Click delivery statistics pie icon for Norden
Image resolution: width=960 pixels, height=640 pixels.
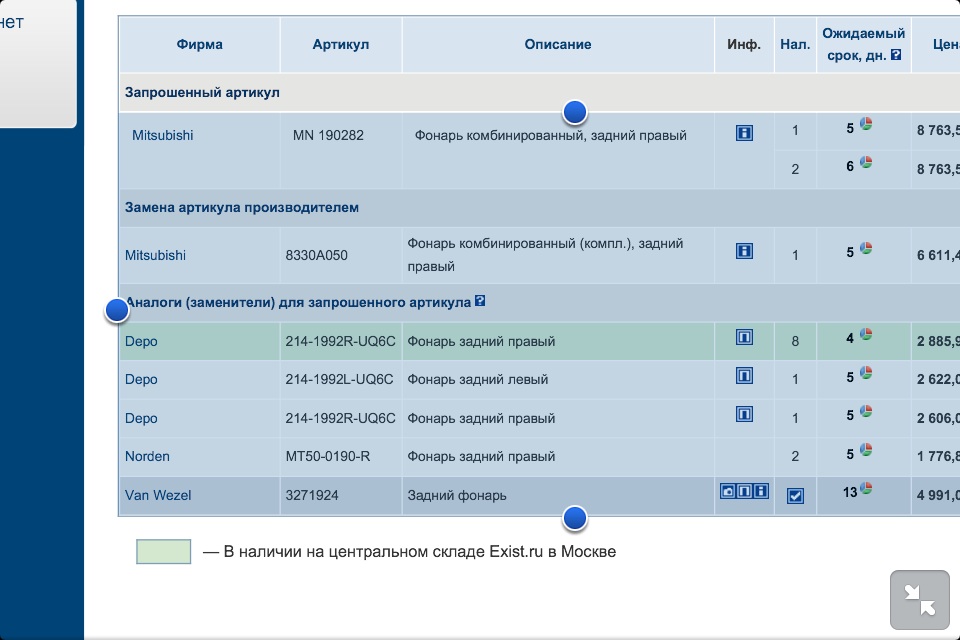click(x=866, y=451)
